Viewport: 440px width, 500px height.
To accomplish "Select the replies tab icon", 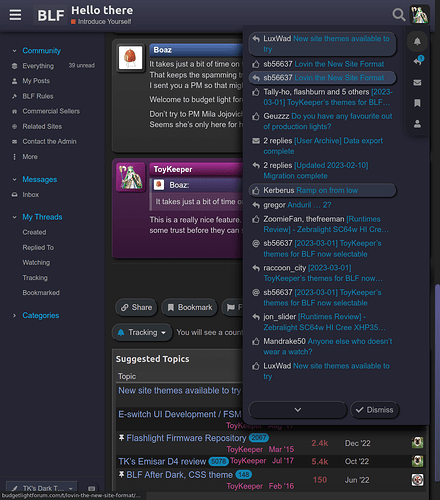I will [418, 61].
